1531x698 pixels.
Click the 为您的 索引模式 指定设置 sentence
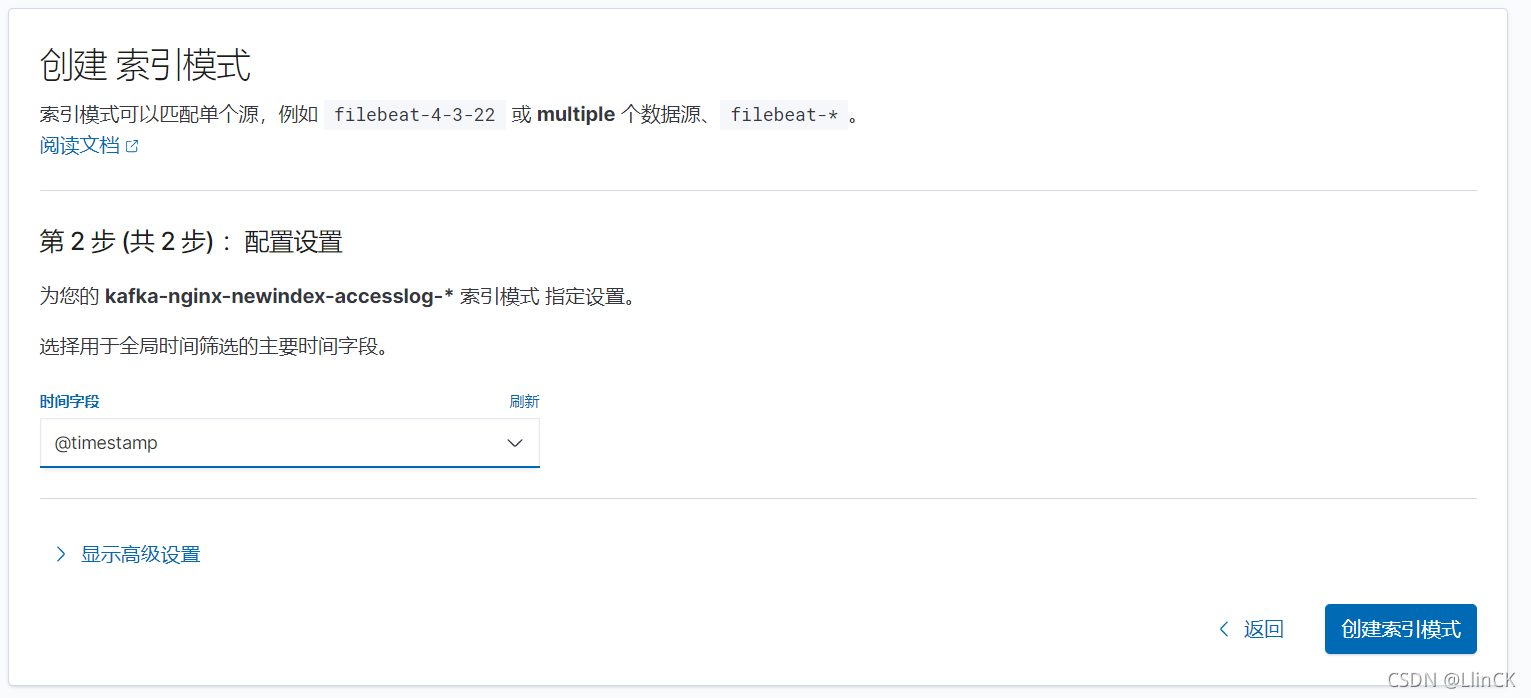tap(337, 297)
